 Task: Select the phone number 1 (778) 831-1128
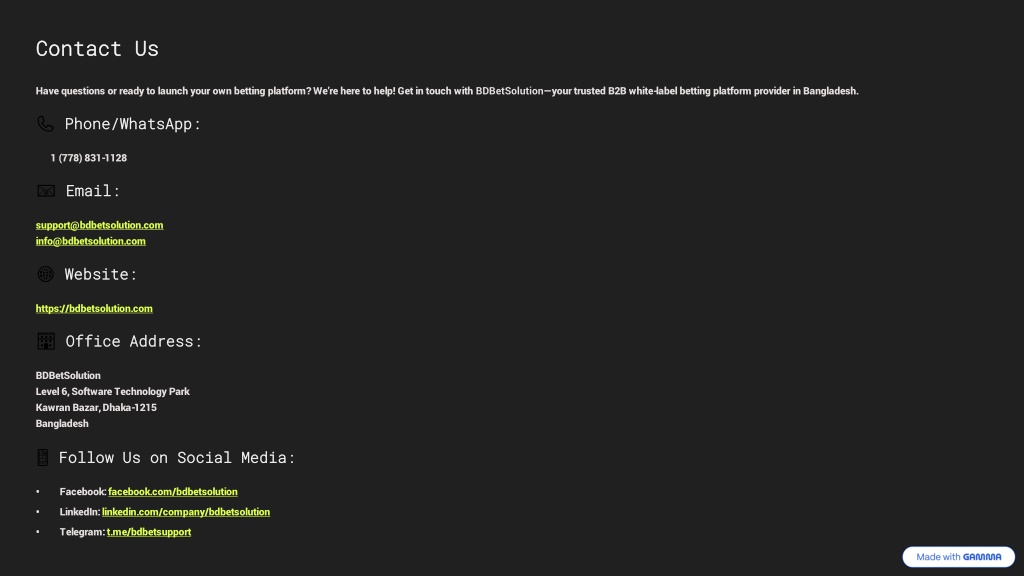(x=89, y=158)
